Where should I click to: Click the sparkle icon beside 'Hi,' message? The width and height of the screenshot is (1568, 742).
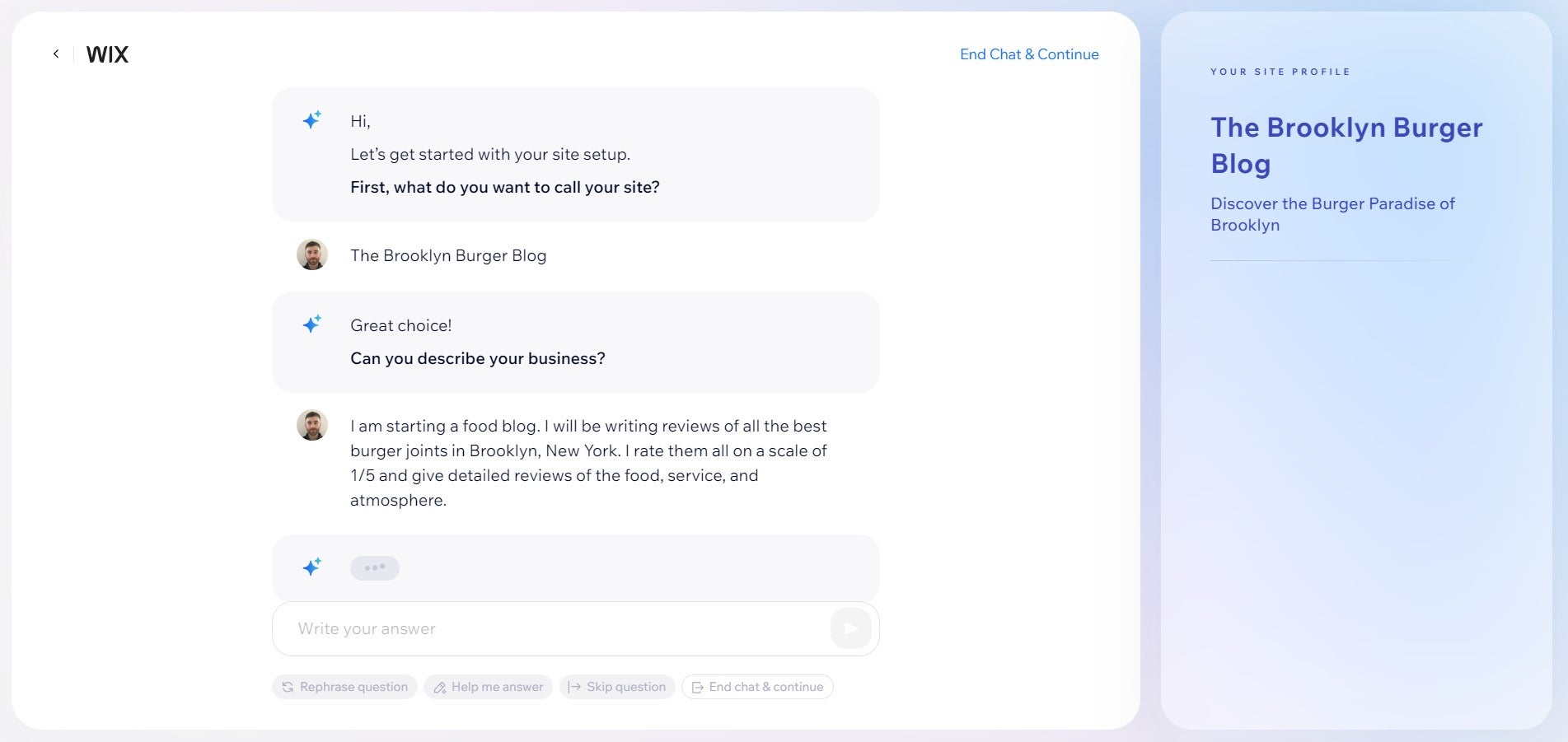click(311, 120)
